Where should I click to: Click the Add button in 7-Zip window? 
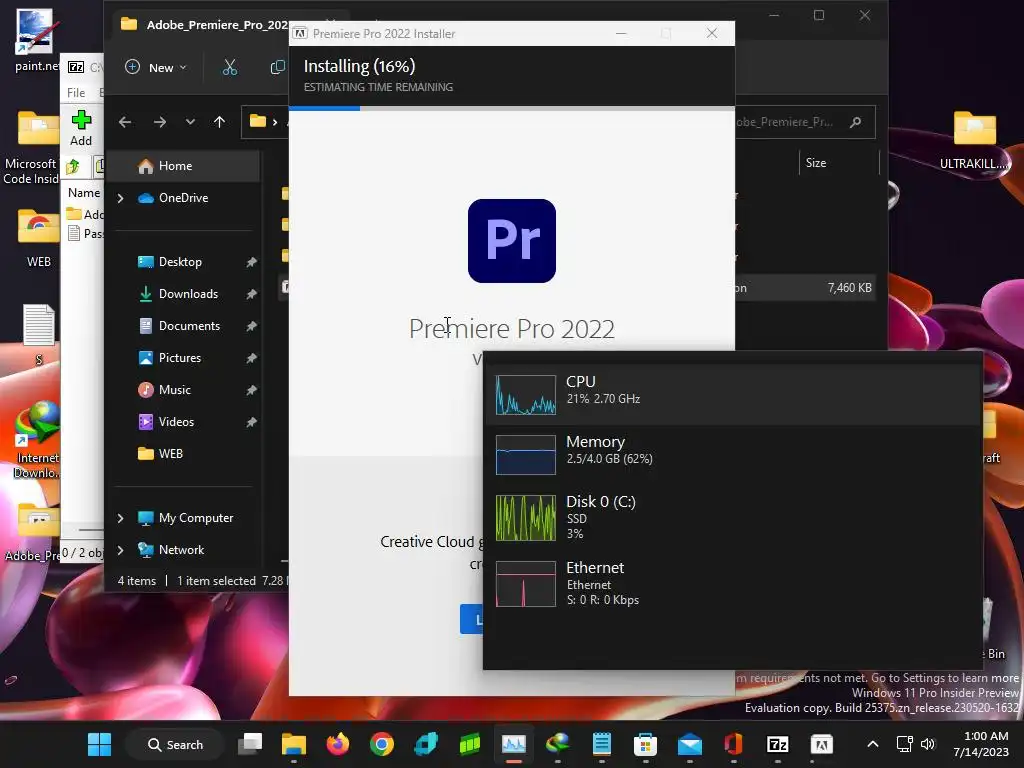click(x=81, y=128)
